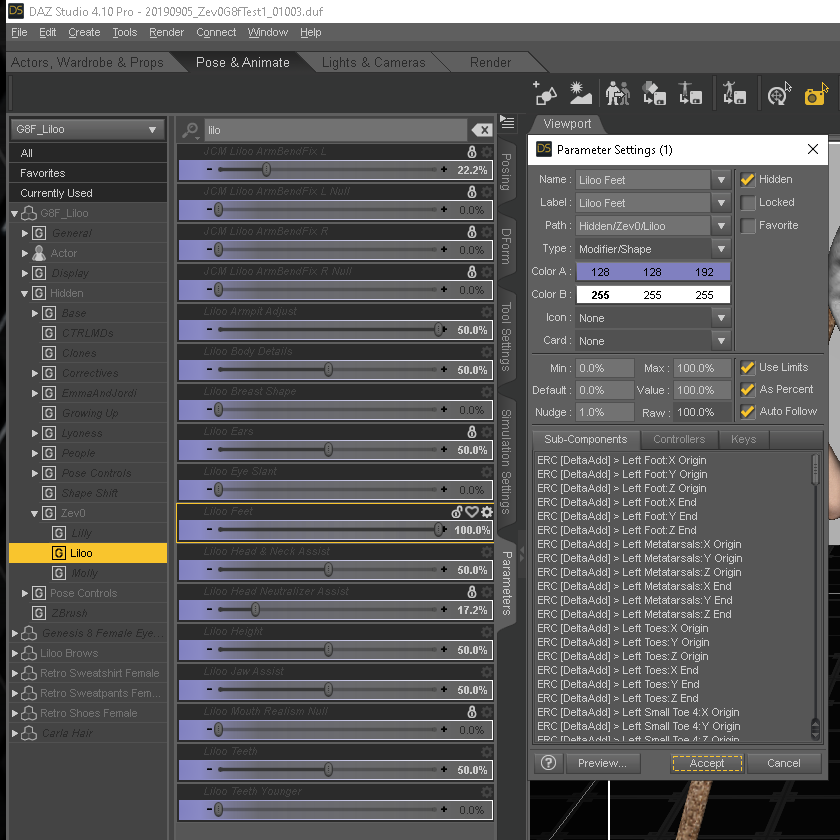840x840 pixels.
Task: Click the search magnifier icon in the filter box
Action: (190, 130)
